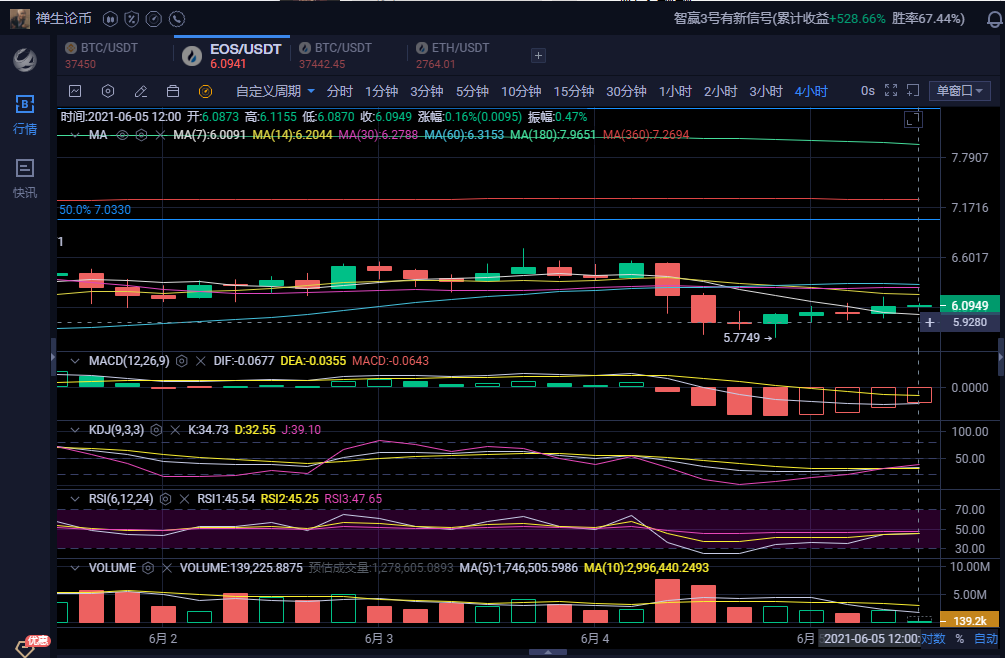This screenshot has width=1005, height=658.
Task: Click the phone contact icon in header
Action: coord(177,19)
